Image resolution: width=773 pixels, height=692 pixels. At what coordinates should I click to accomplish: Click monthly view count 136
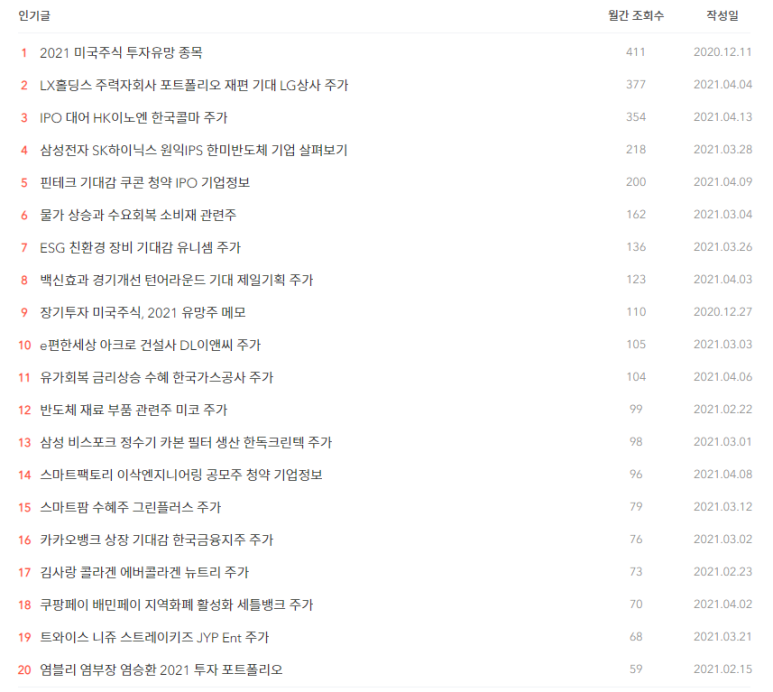coord(636,247)
